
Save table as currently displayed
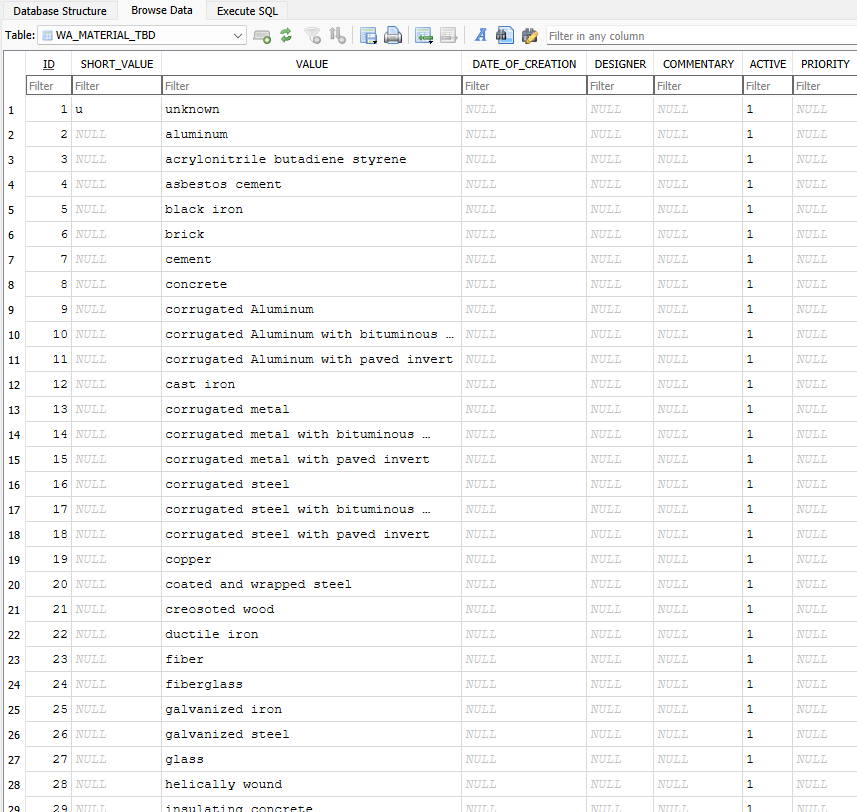click(x=368, y=36)
